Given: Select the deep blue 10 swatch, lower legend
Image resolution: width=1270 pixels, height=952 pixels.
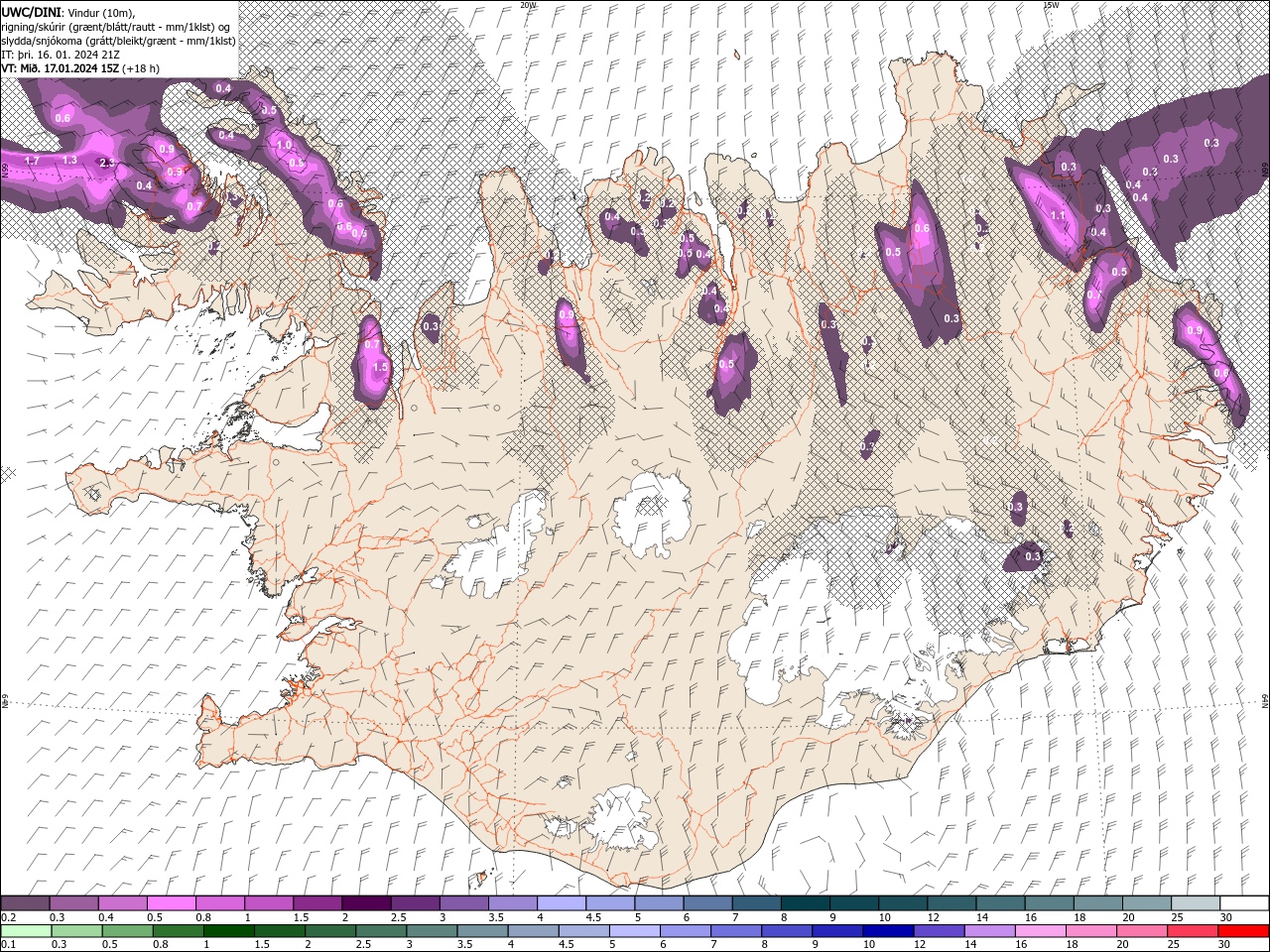Looking at the screenshot, I should [x=888, y=931].
